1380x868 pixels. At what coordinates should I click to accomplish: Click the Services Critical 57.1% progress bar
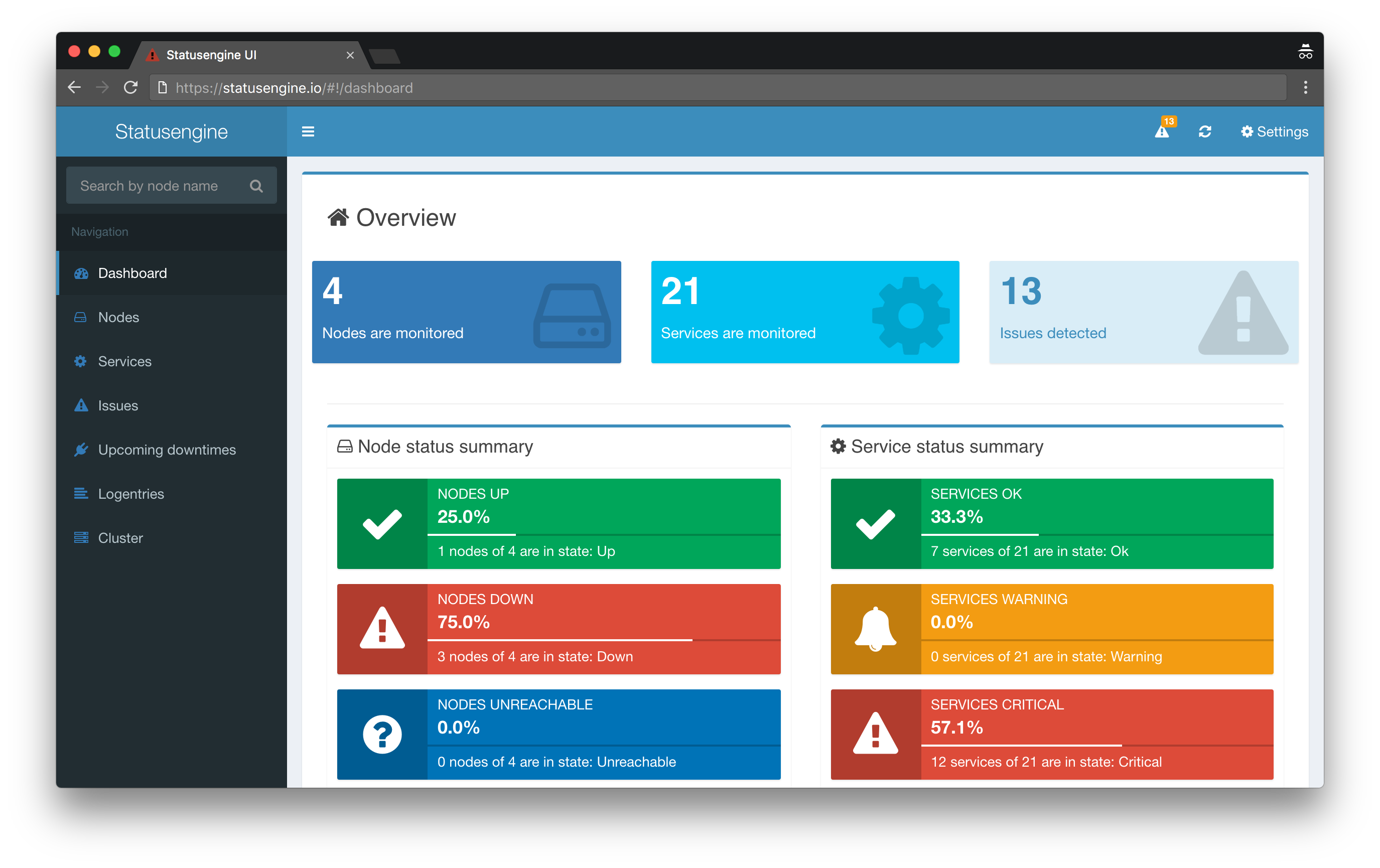pyautogui.click(x=1097, y=746)
